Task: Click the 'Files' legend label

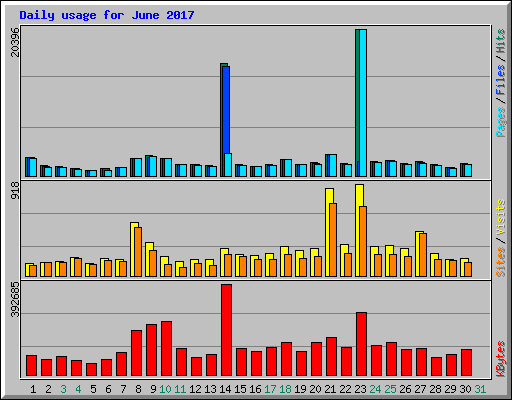Action: [501, 79]
